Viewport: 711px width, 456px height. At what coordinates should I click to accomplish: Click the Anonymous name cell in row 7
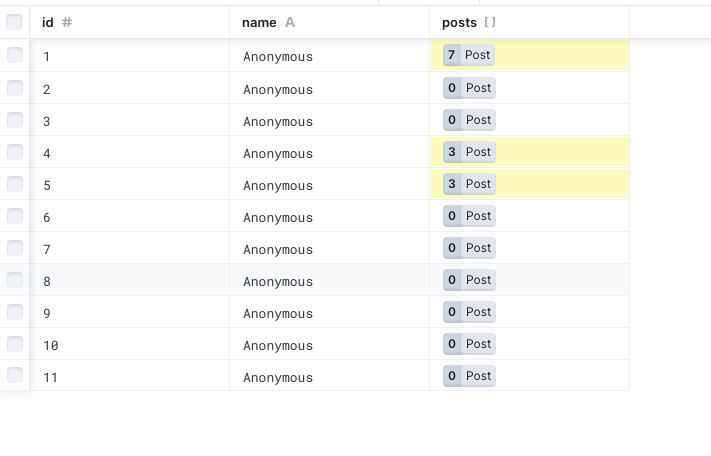[x=330, y=248]
